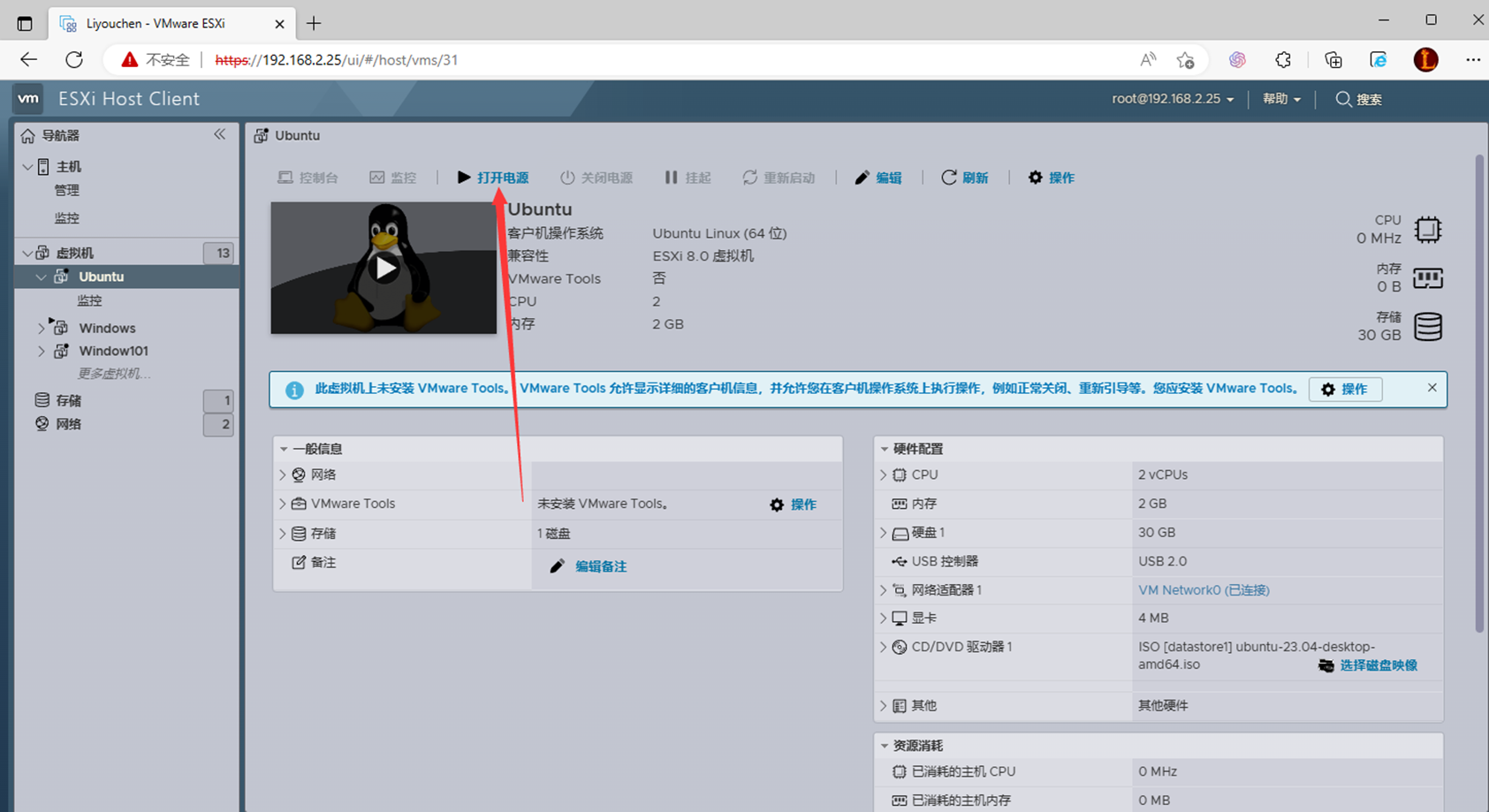Screen dimensions: 1489x812
Task: Refresh the VM page with 刷新
Action: pyautogui.click(x=965, y=178)
